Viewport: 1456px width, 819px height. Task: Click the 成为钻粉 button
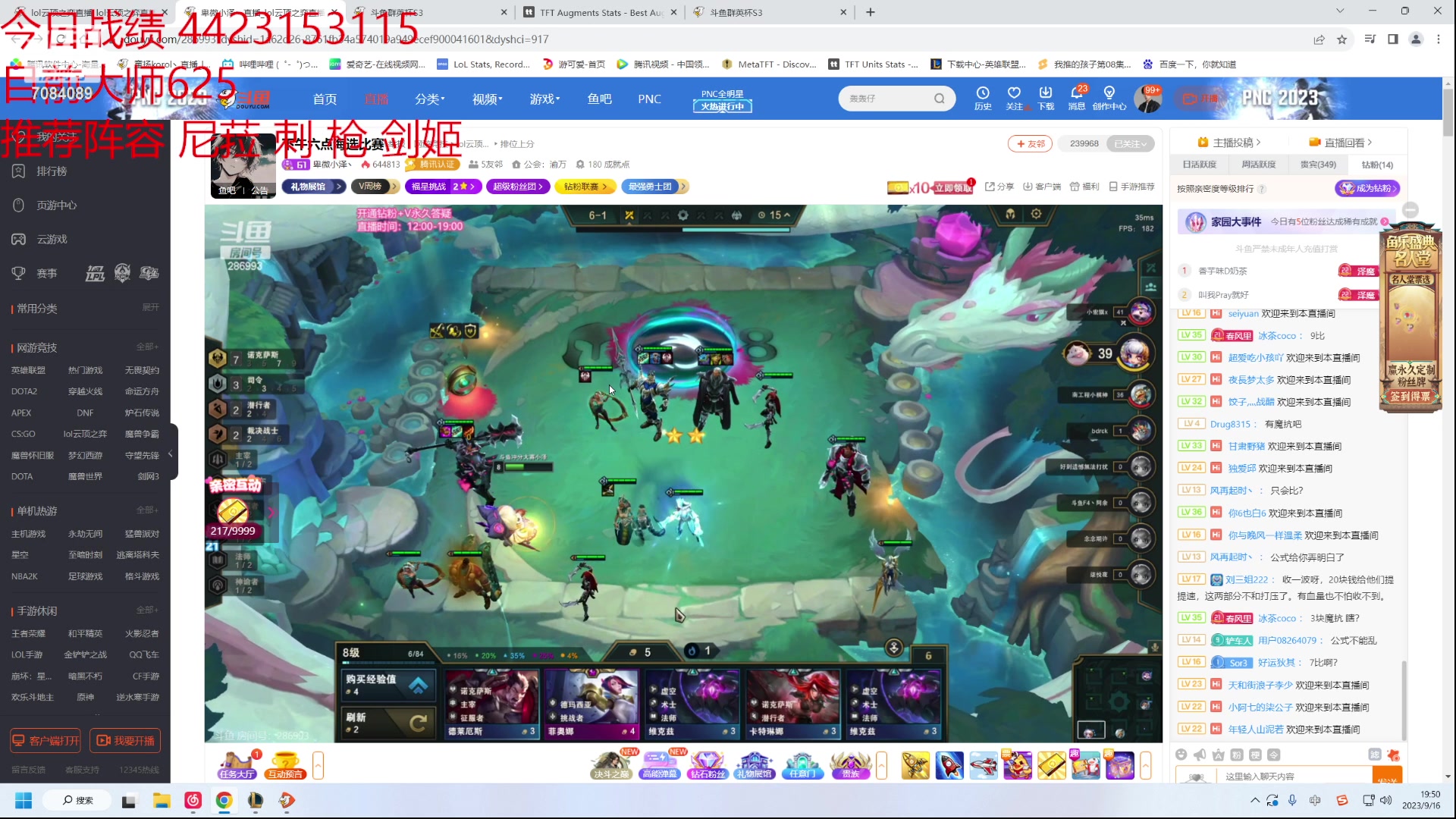point(1367,188)
